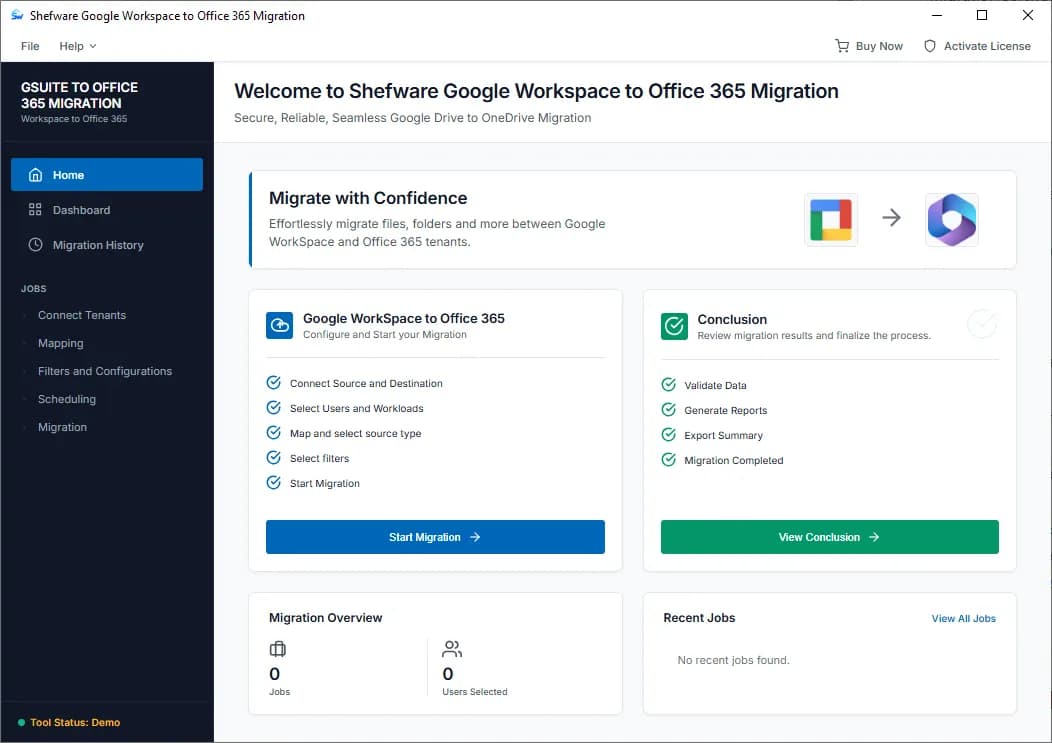Click the green View Conclusion button
This screenshot has height=743, width=1052.
829,537
